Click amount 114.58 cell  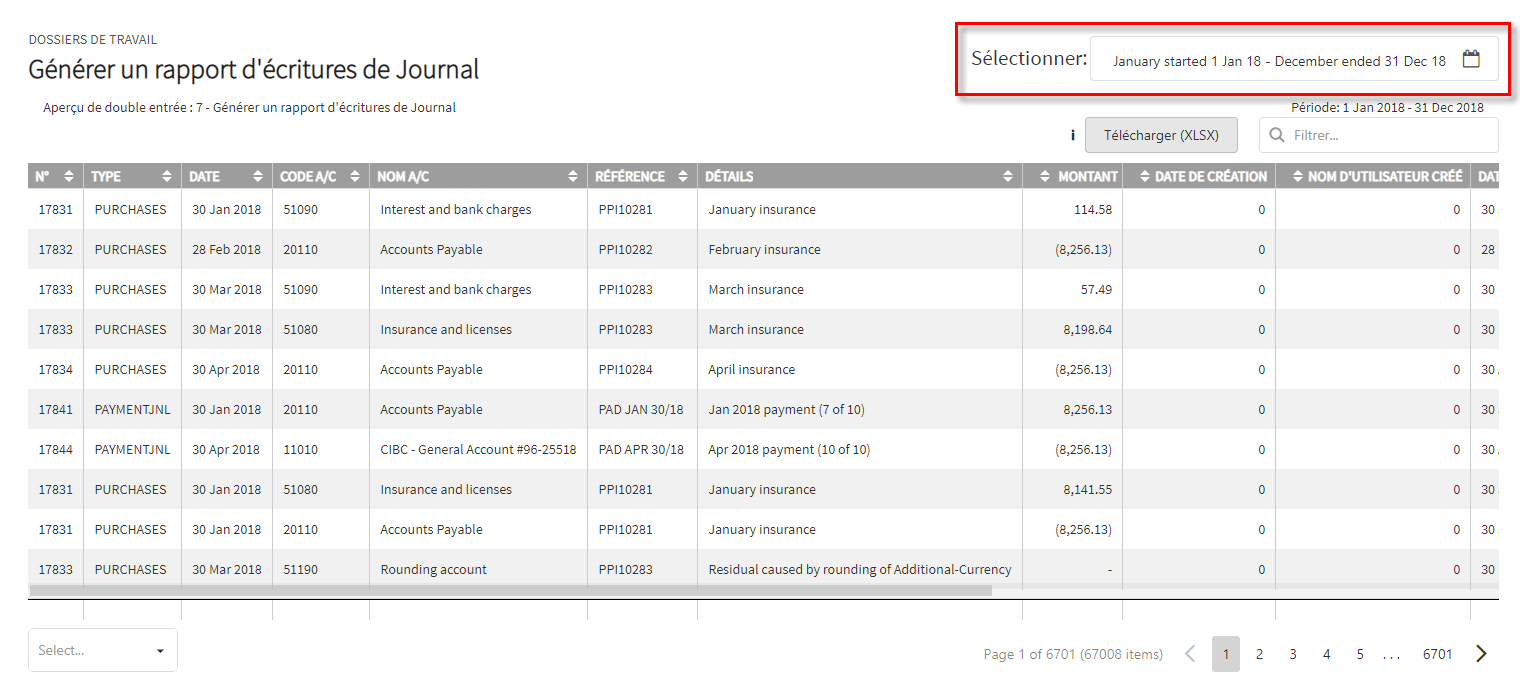(1092, 209)
